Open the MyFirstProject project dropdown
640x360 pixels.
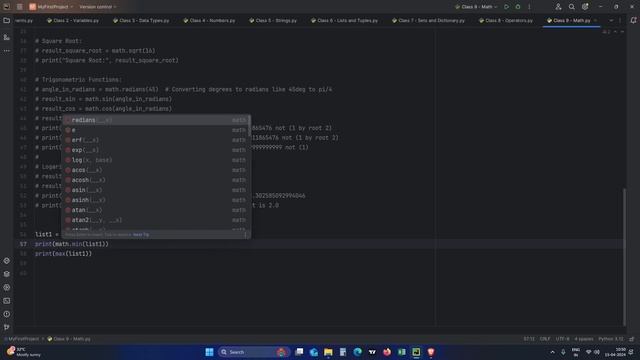tap(51, 7)
